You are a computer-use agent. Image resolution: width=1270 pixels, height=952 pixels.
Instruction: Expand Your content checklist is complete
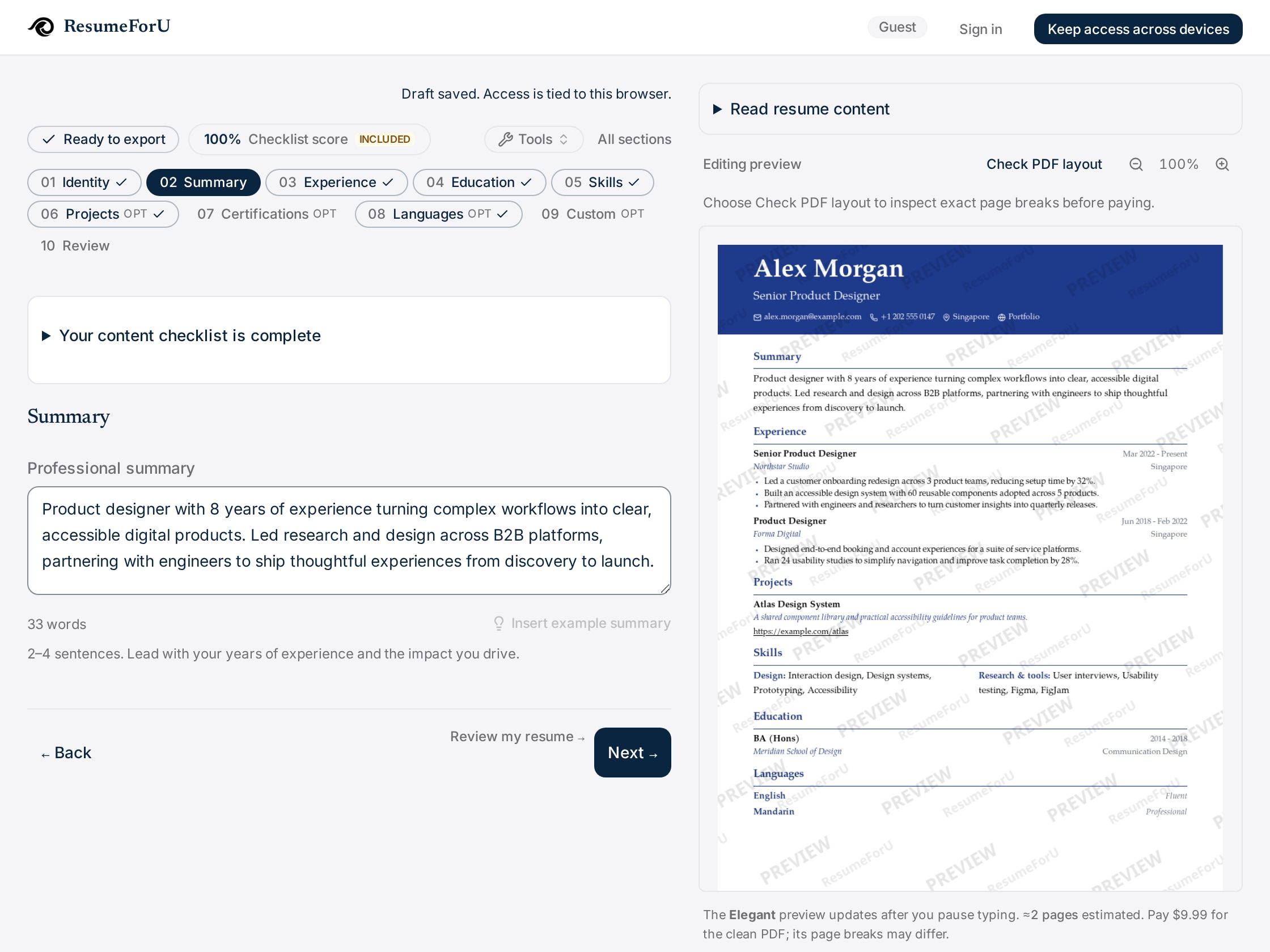[349, 335]
